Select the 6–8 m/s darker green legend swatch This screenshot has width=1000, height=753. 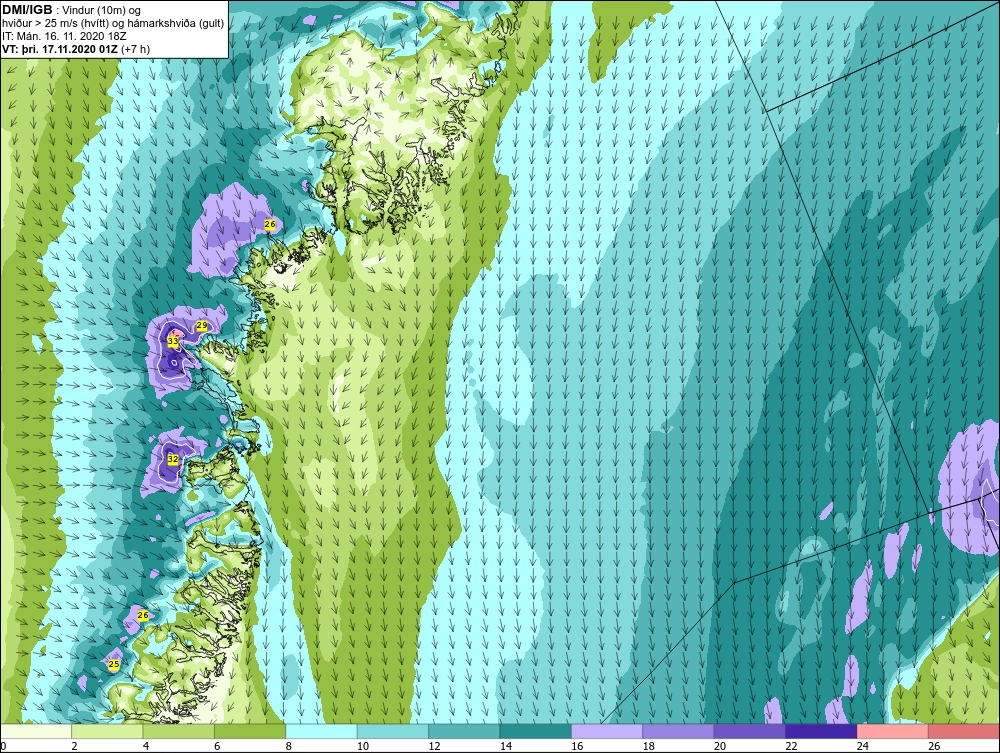pos(250,731)
